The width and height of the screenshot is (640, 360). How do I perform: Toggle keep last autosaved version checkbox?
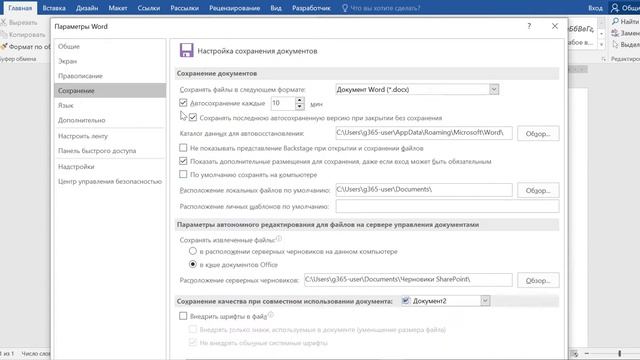tap(193, 118)
